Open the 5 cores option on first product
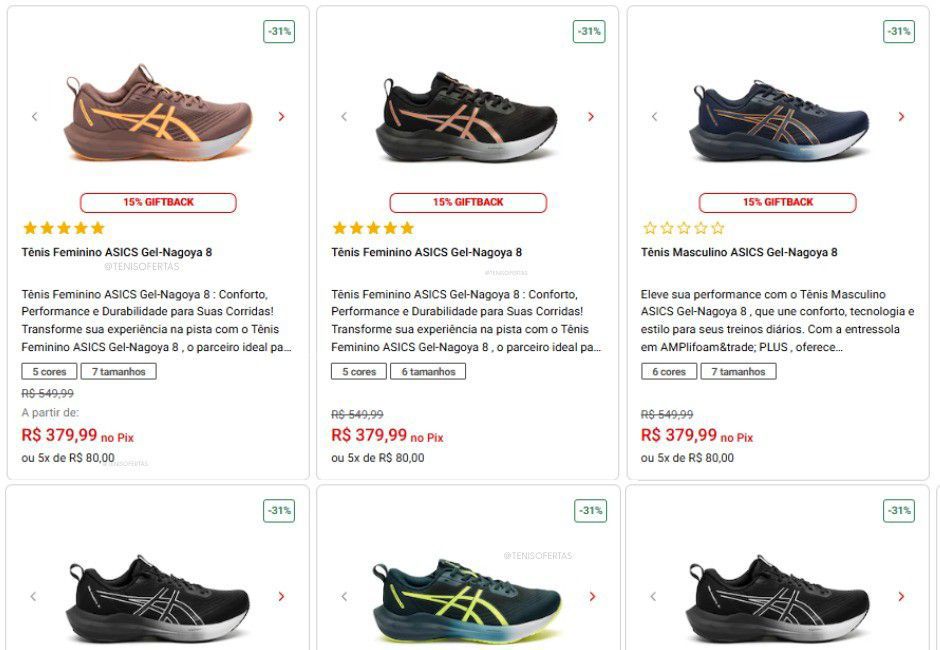Screen dimensions: 940x650 [49, 372]
